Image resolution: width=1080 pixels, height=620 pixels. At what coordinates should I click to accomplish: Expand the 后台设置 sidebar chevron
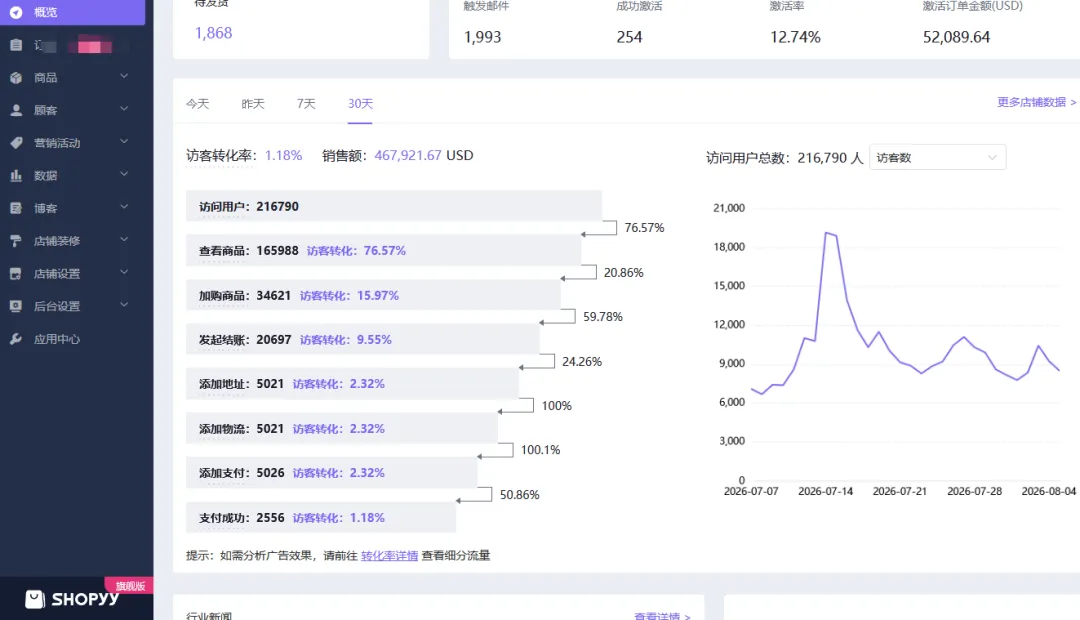(124, 305)
